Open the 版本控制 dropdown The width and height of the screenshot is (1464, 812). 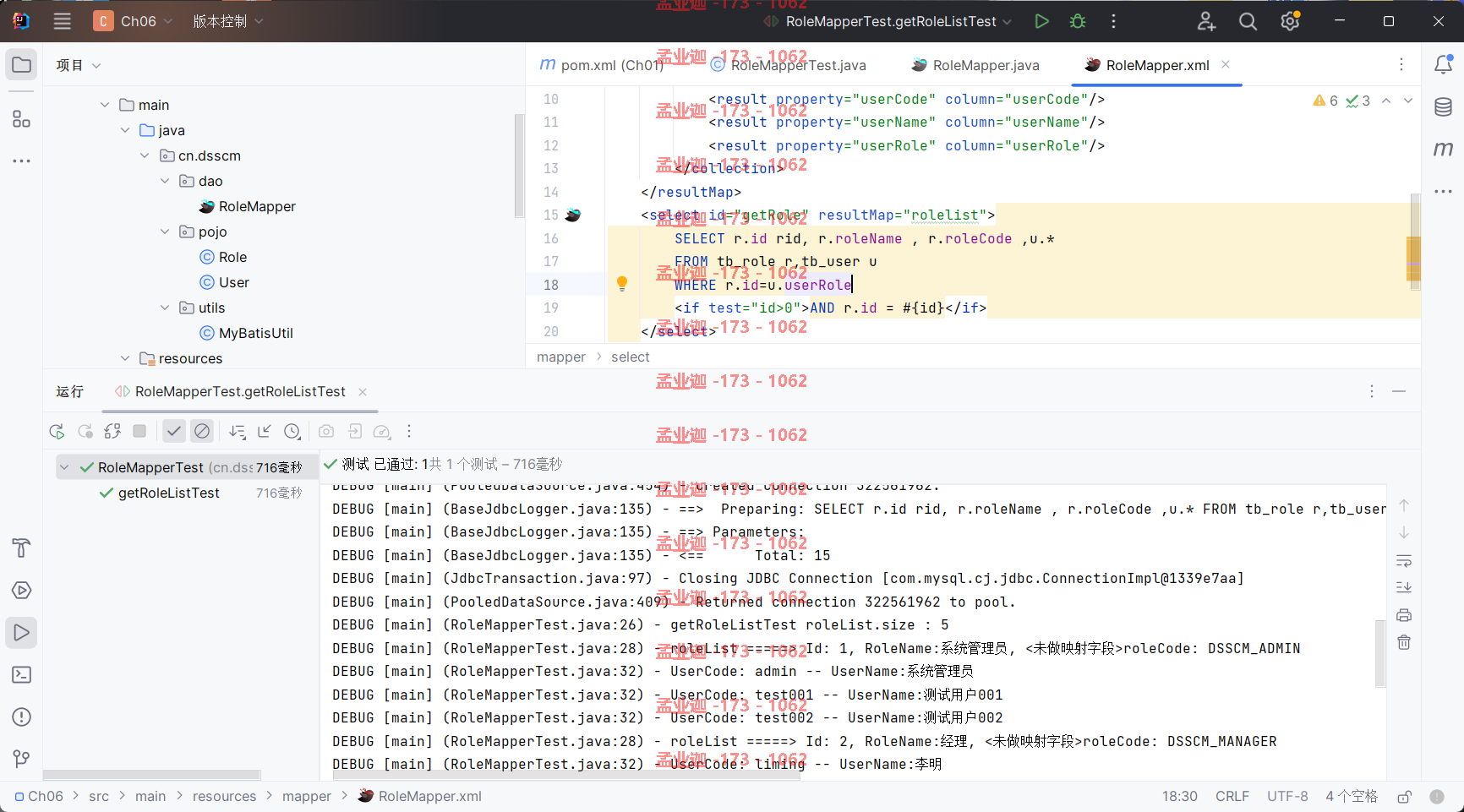click(x=228, y=21)
